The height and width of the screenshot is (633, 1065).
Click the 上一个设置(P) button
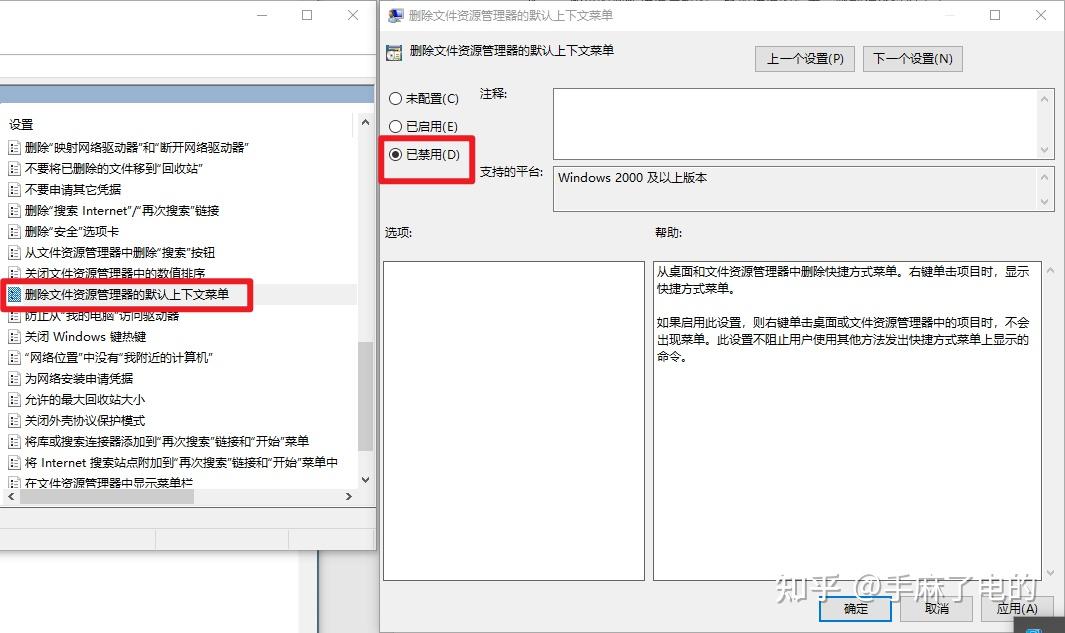click(804, 58)
